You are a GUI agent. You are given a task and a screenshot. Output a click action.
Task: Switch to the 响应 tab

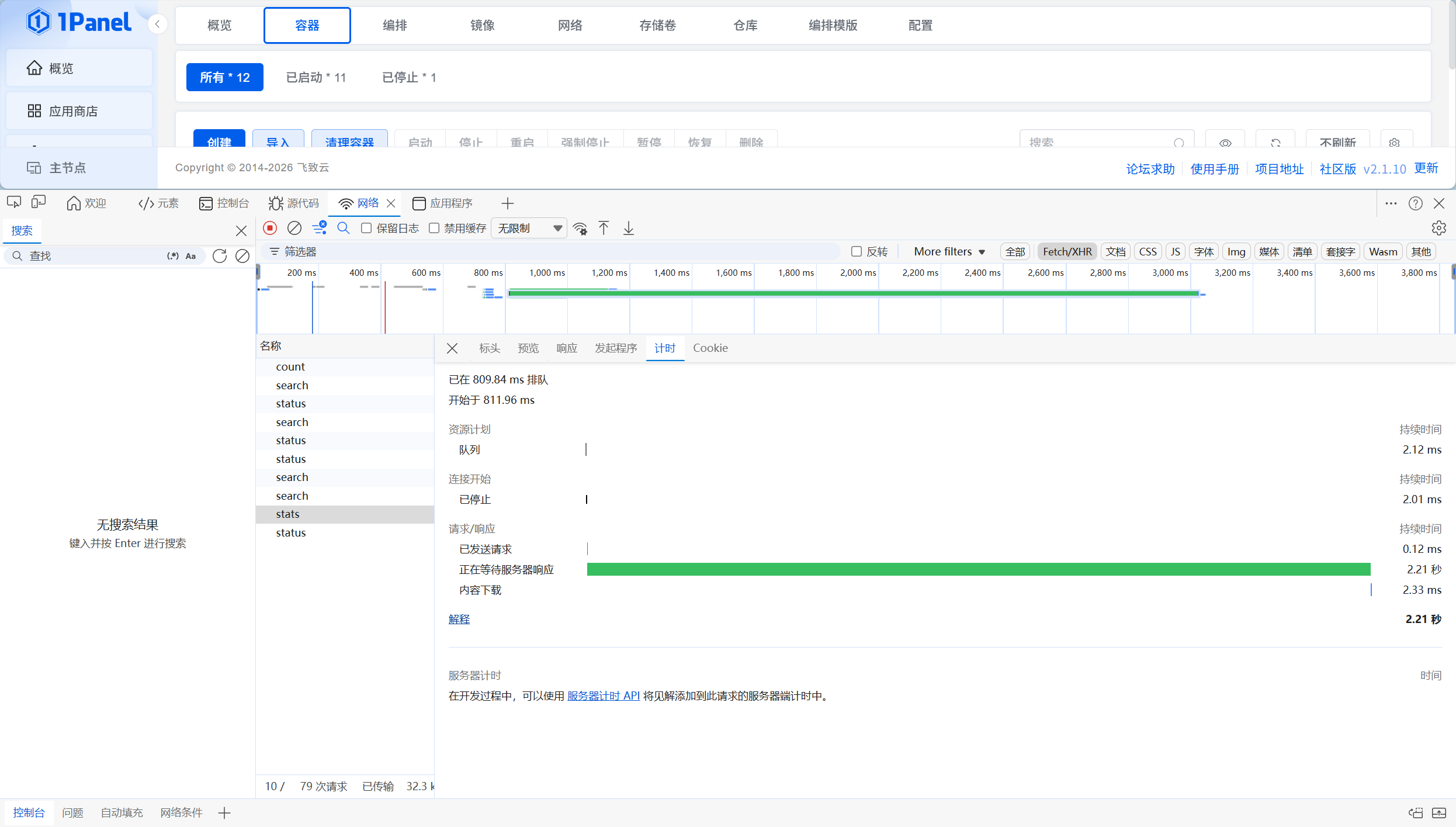(566, 348)
